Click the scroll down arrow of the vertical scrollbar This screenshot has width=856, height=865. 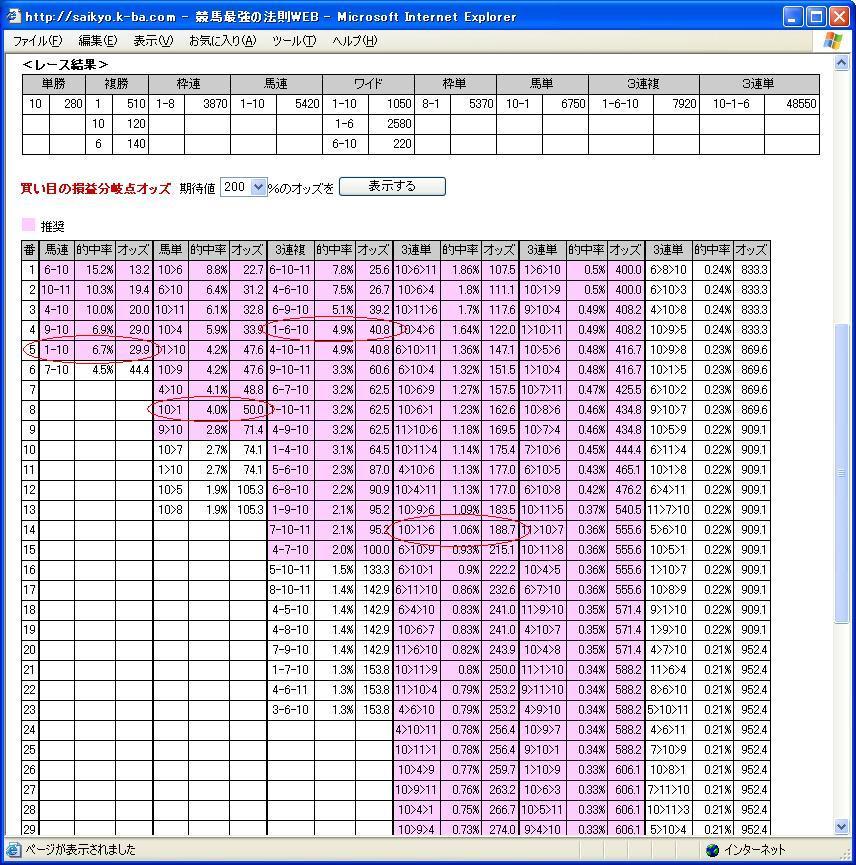pos(842,826)
